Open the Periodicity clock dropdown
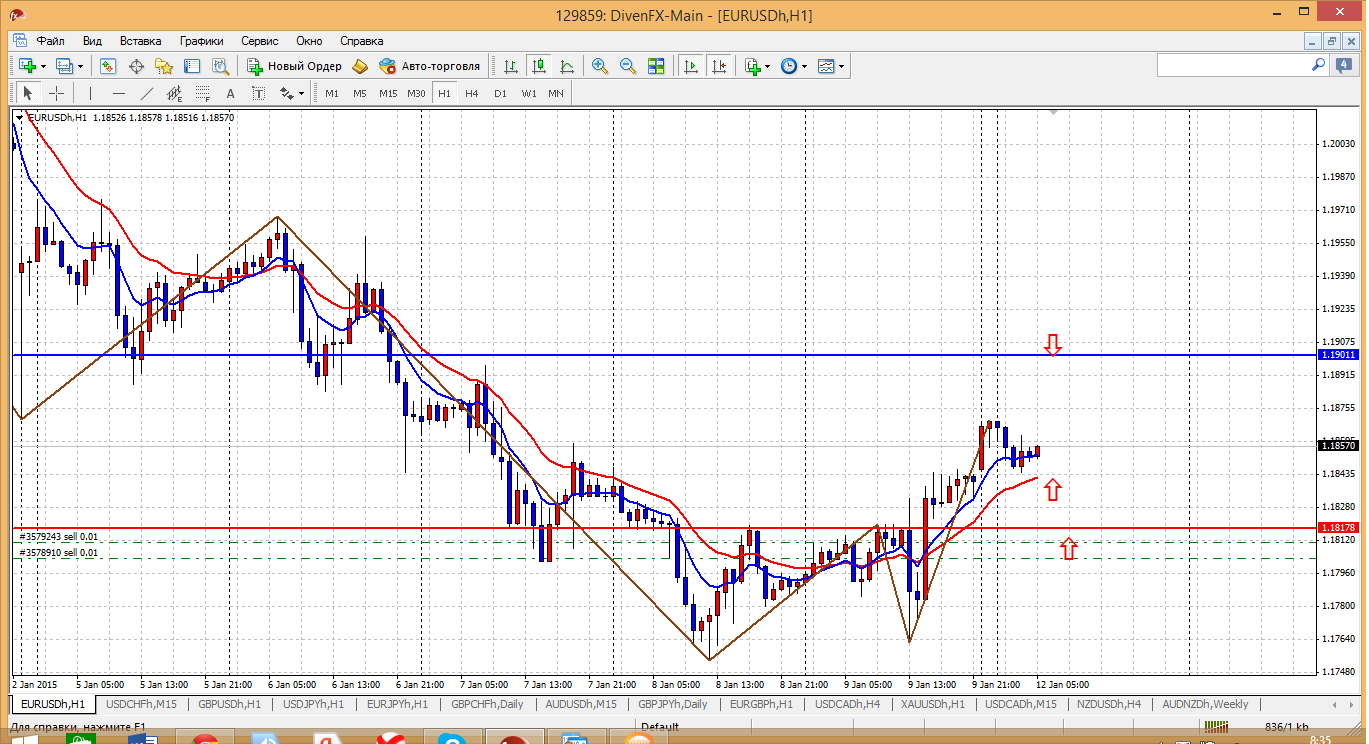 point(804,66)
